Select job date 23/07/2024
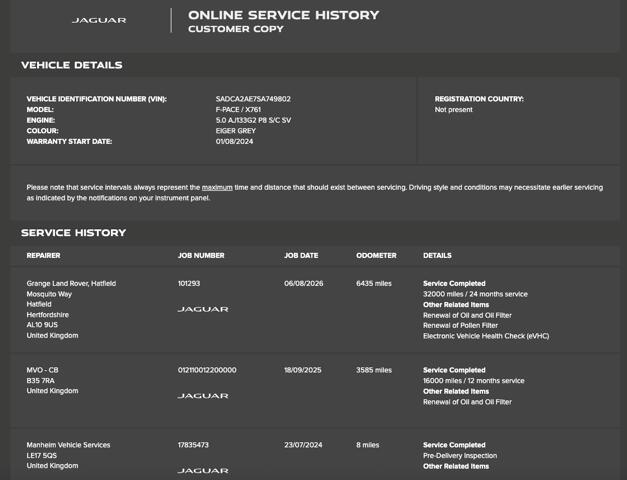The width and height of the screenshot is (627, 480). (303, 445)
